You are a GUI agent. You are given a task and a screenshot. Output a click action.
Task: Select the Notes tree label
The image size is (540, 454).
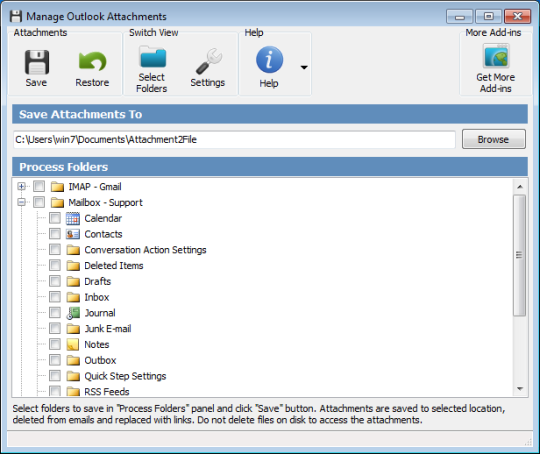pyautogui.click(x=97, y=344)
